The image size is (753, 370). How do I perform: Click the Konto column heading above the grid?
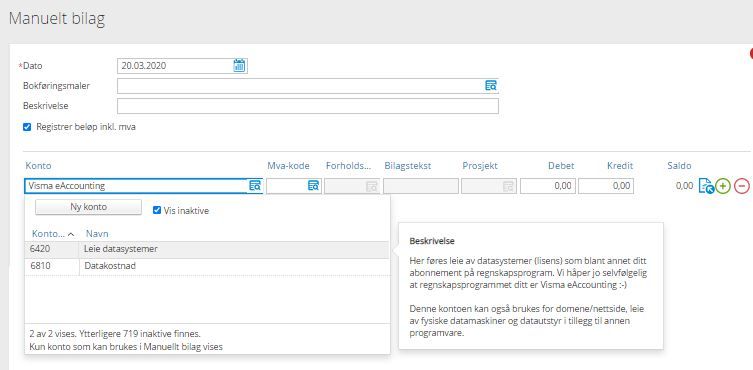pyautogui.click(x=38, y=166)
